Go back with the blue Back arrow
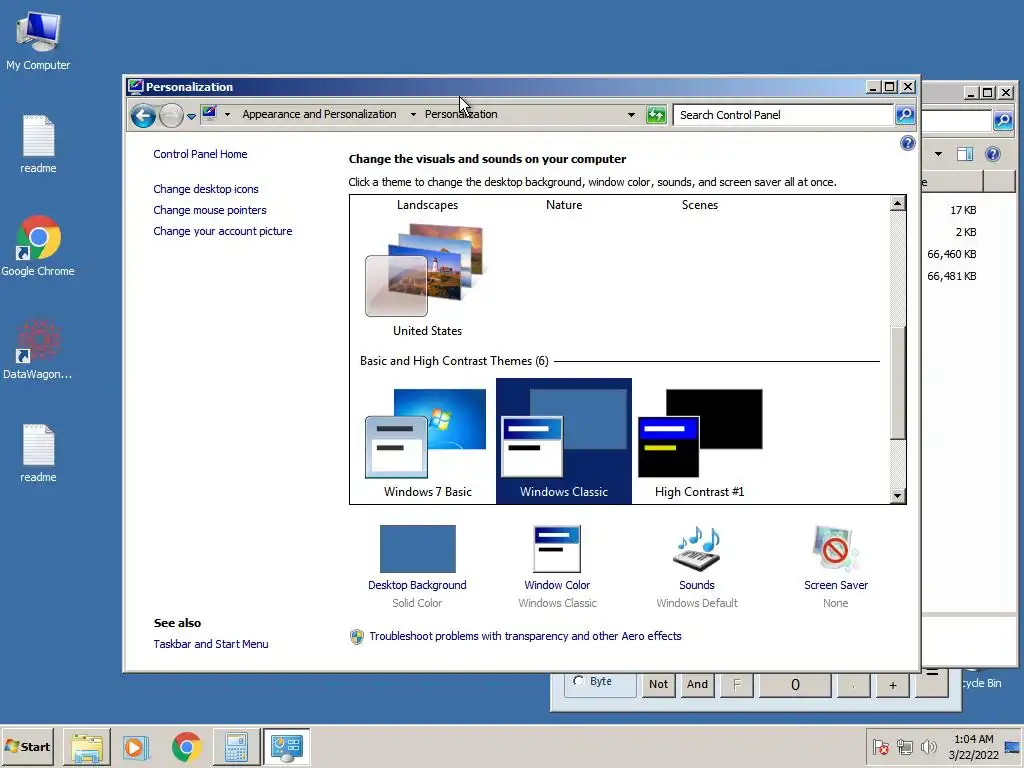 [x=143, y=116]
